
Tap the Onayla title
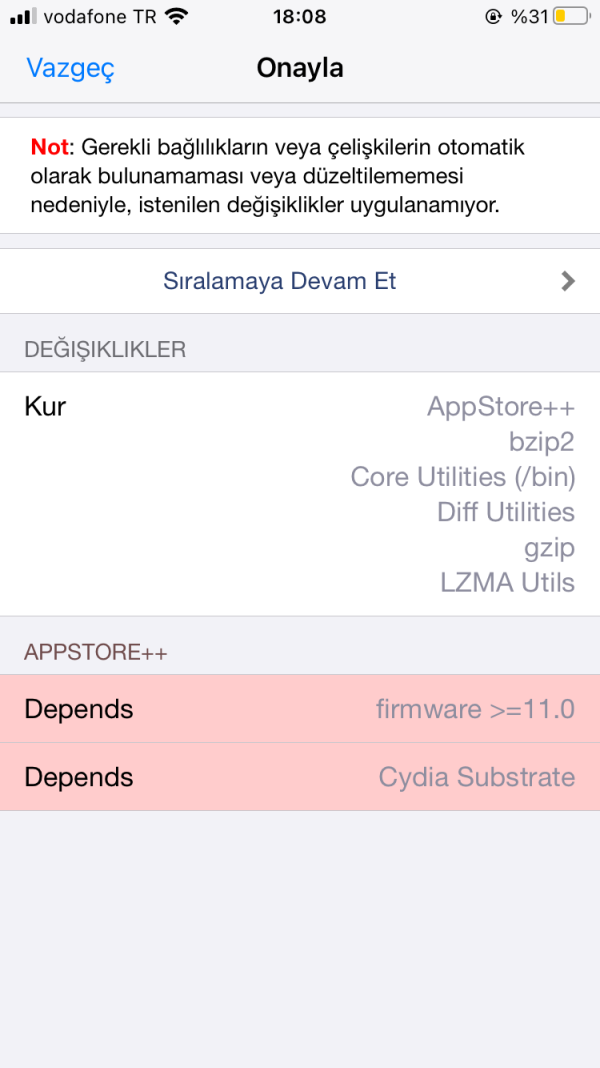(x=300, y=68)
